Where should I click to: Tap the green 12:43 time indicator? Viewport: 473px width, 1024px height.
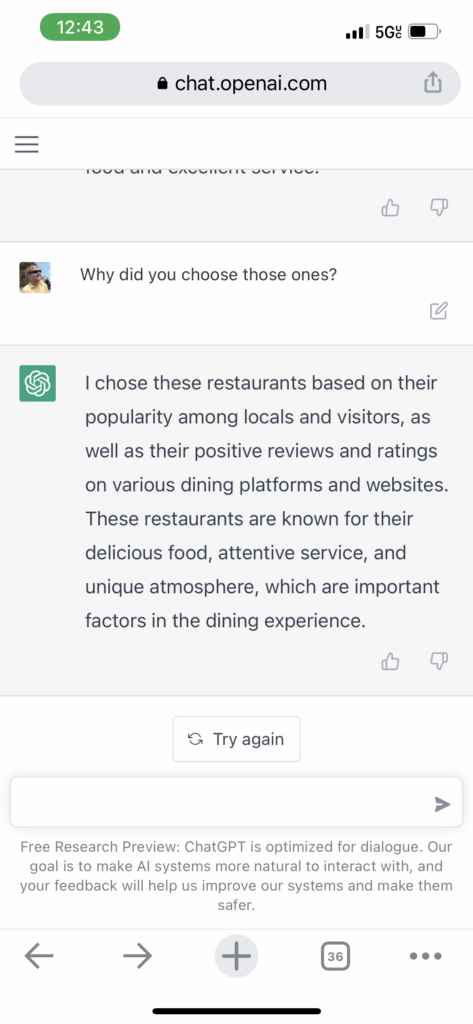[x=80, y=27]
